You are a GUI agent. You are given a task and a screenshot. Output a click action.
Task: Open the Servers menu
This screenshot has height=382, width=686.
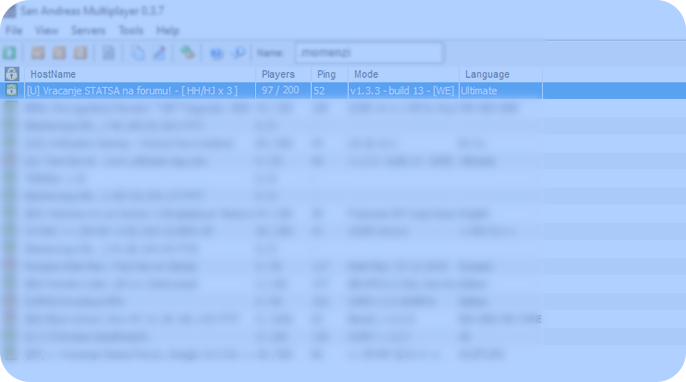click(x=88, y=30)
